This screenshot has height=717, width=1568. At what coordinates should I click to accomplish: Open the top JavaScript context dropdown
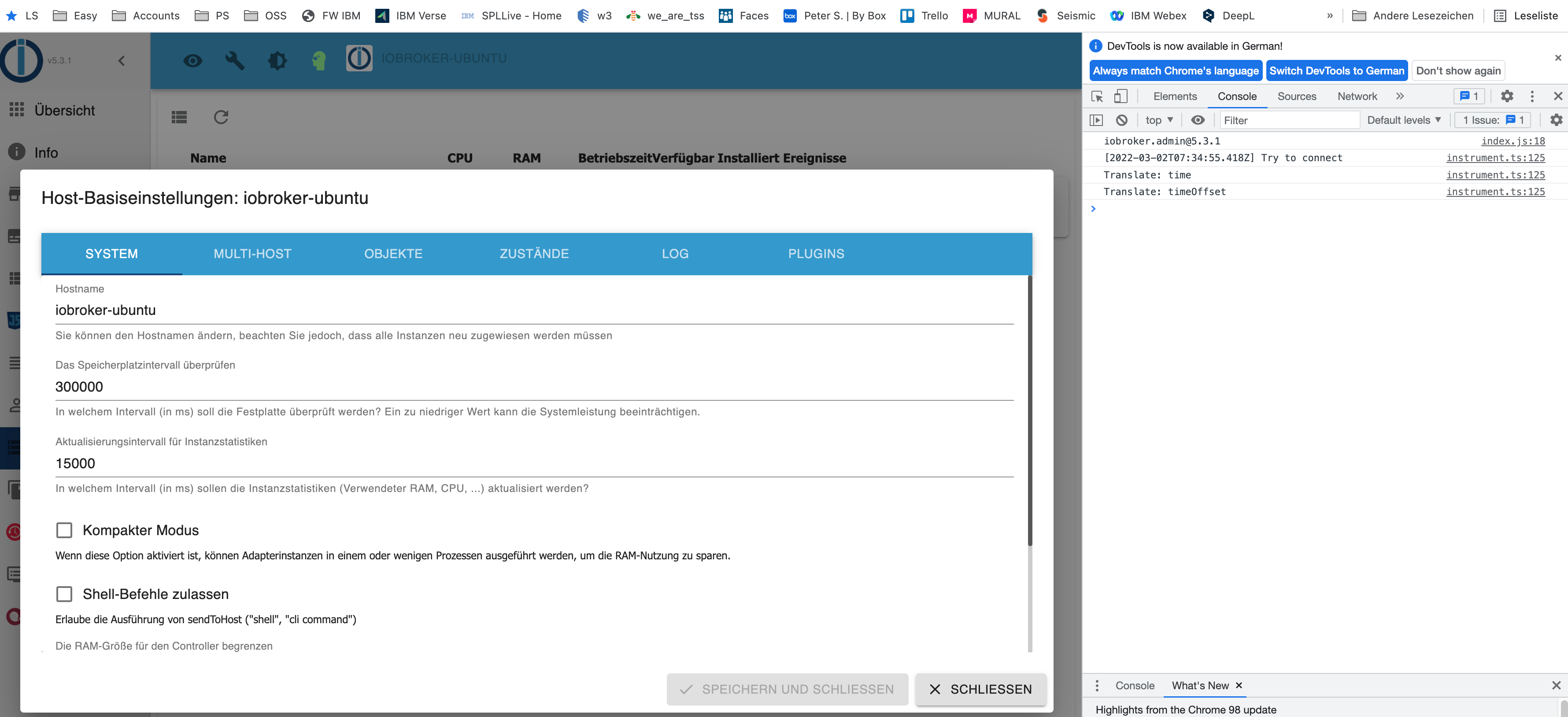1159,120
